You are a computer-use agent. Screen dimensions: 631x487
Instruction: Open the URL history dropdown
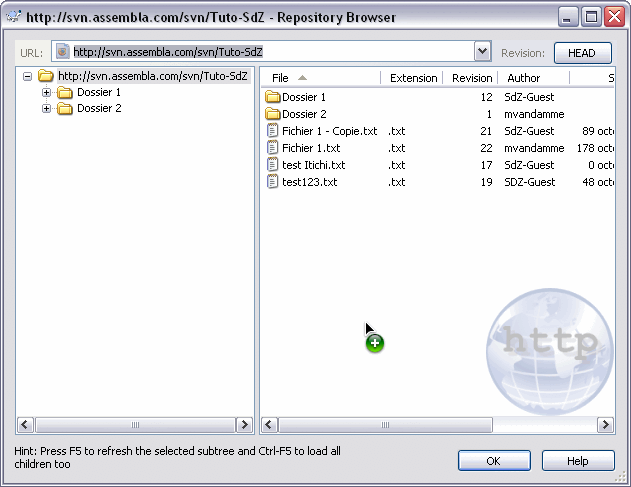(483, 52)
